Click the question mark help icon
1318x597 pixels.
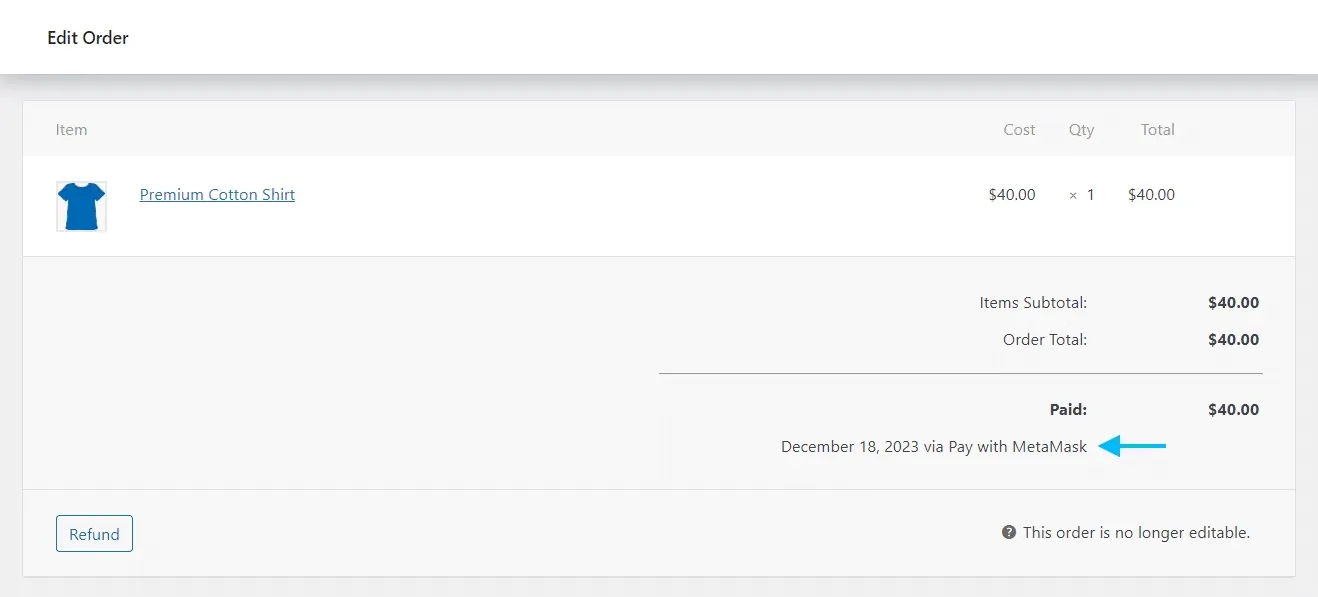1009,532
